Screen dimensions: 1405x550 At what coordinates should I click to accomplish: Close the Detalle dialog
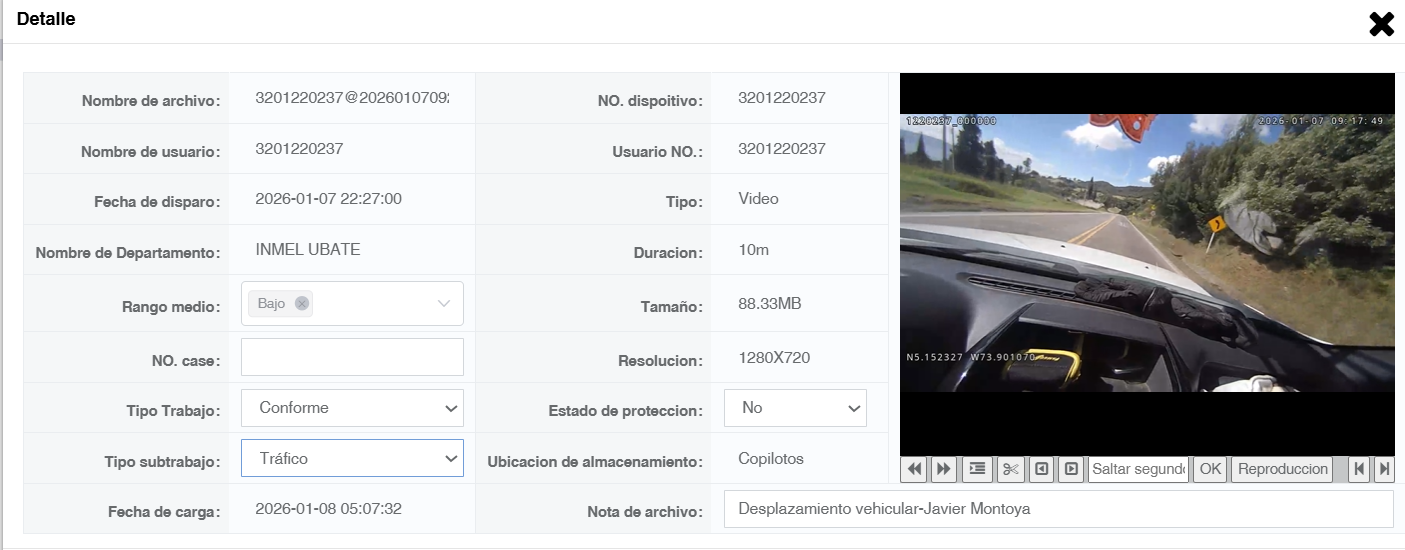1381,24
